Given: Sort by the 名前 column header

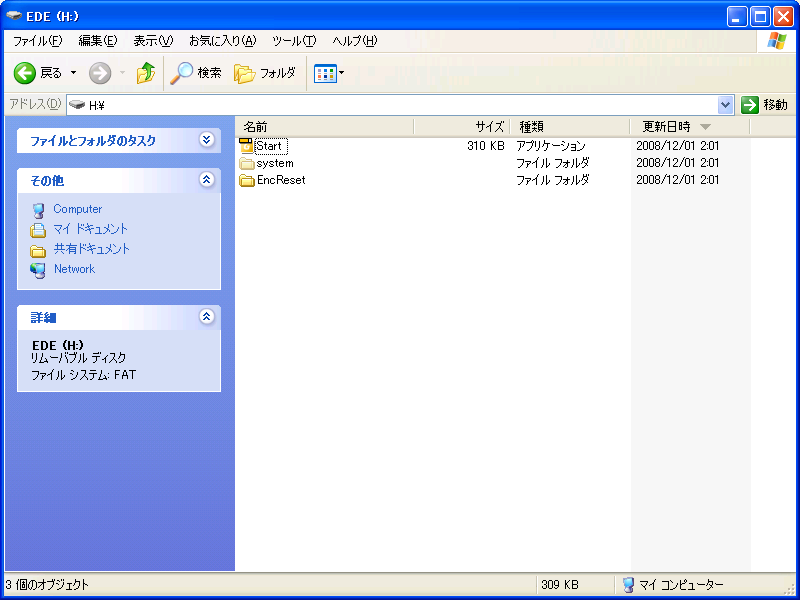Looking at the screenshot, I should [324, 127].
